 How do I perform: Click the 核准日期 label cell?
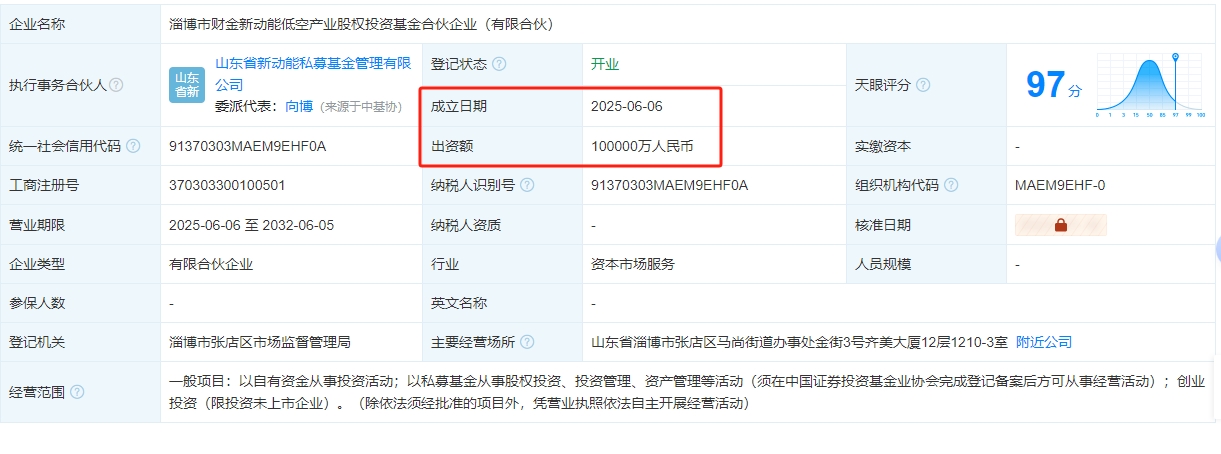[926, 225]
